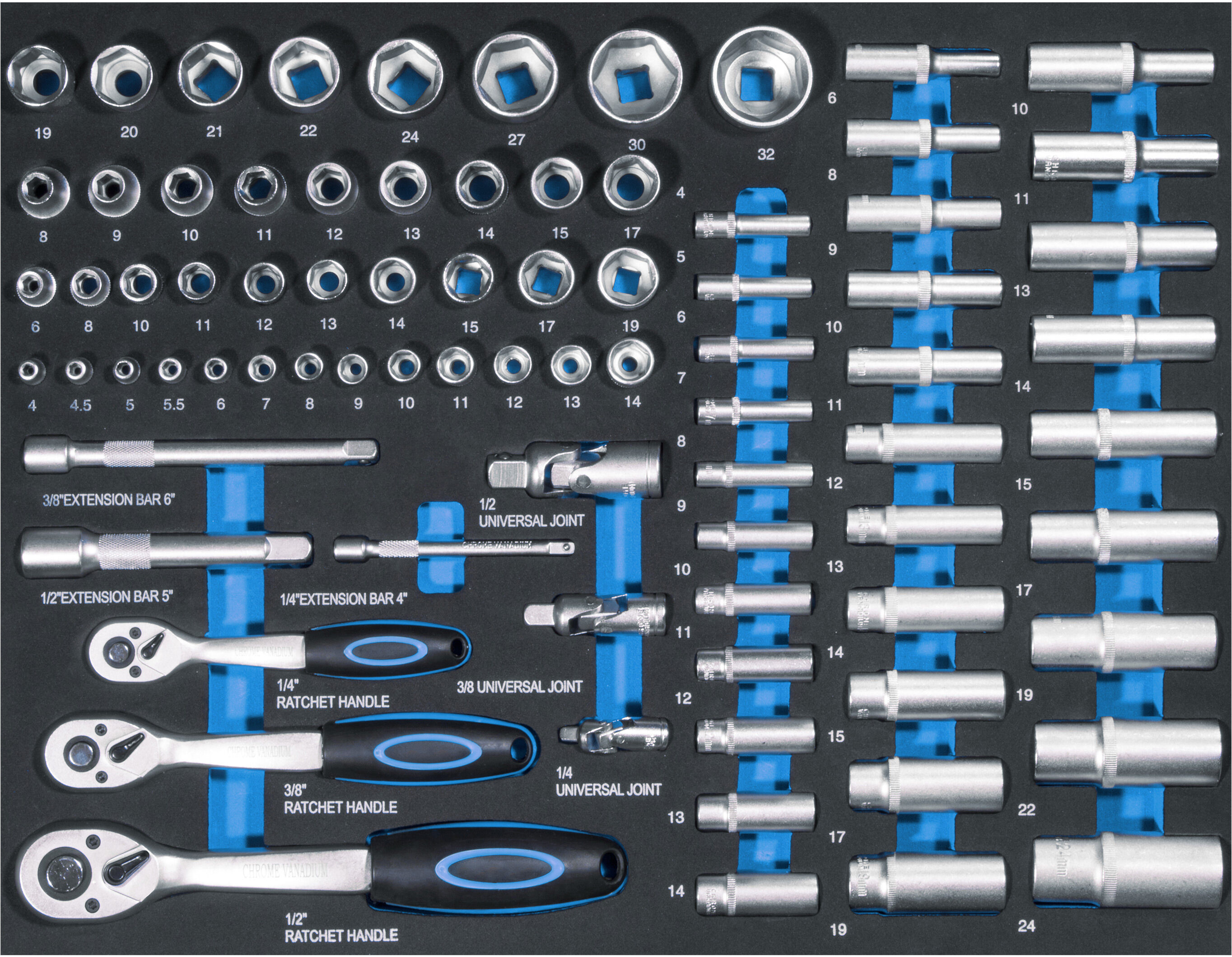Click the "27" size label
The image size is (1232, 957).
pyautogui.click(x=516, y=139)
